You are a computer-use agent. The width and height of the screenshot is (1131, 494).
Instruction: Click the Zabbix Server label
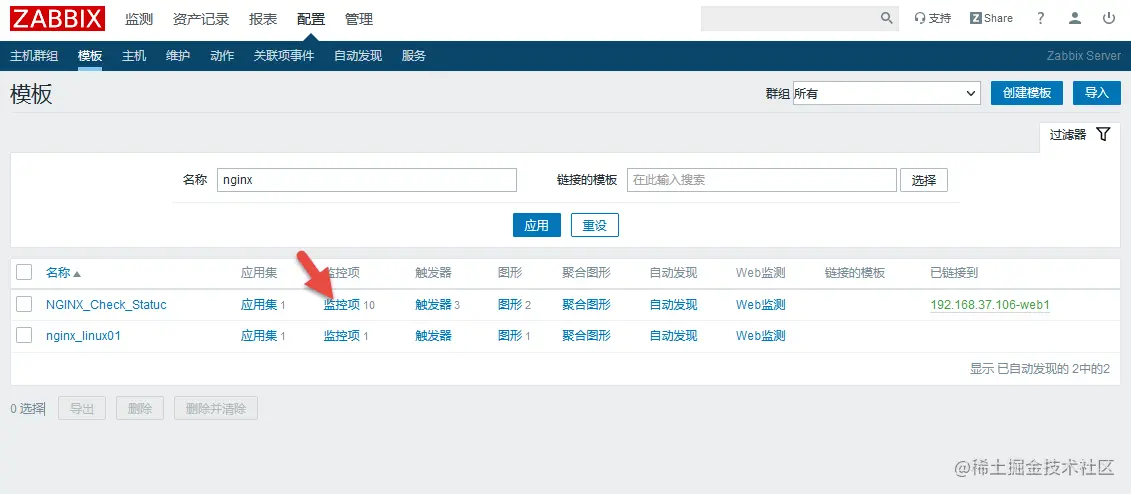pos(1084,56)
